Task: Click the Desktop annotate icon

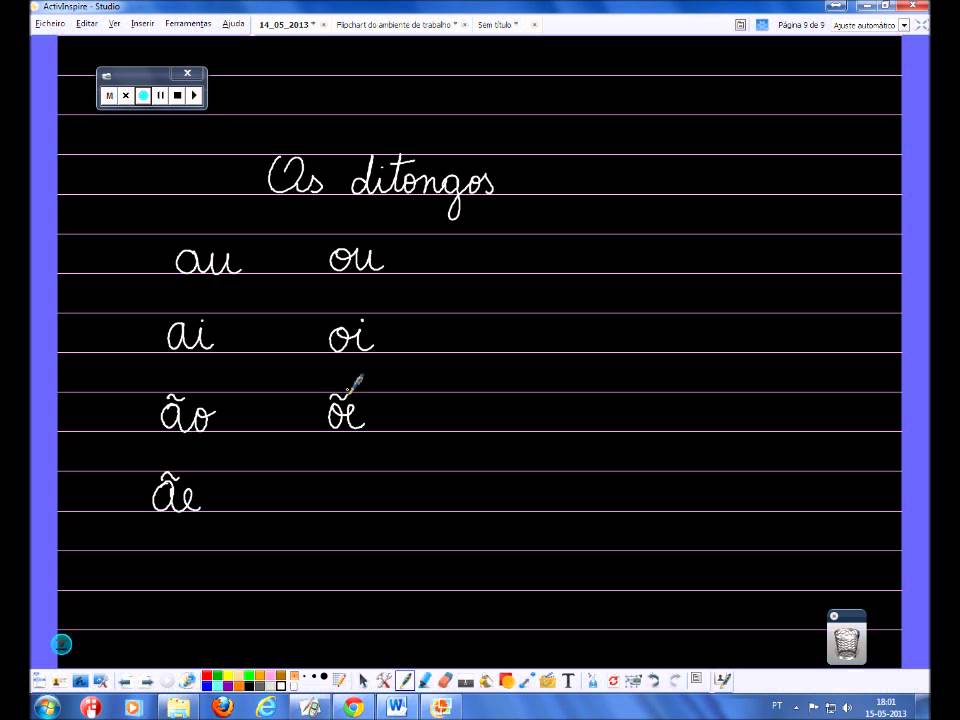Action: tap(80, 681)
